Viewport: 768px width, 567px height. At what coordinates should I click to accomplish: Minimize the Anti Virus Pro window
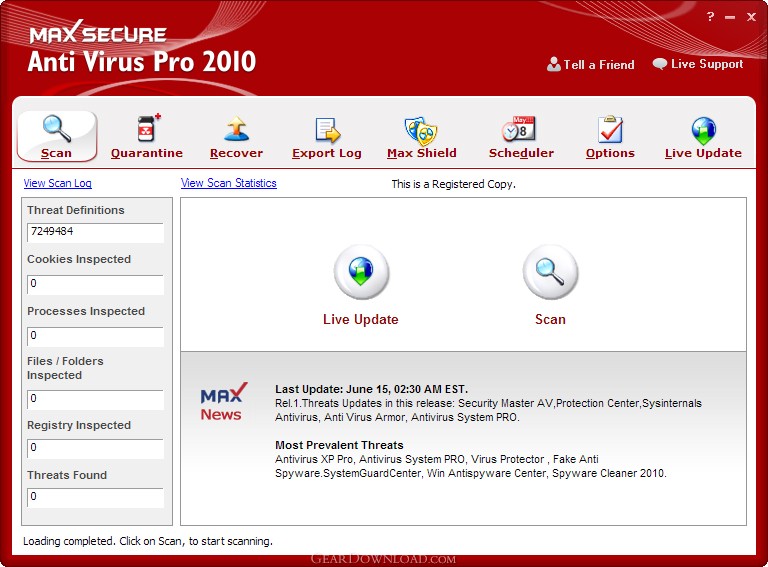730,17
